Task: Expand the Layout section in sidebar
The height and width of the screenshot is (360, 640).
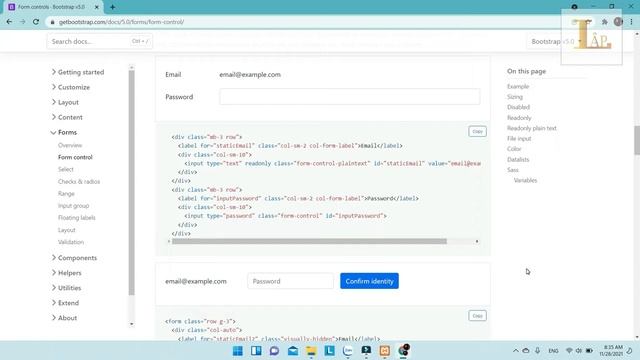Action: point(65,102)
